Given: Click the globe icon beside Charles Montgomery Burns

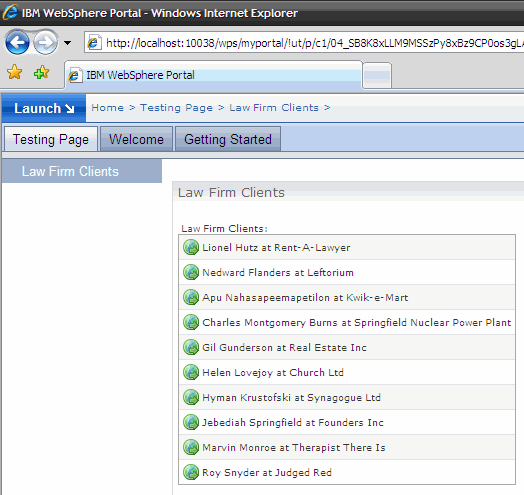Looking at the screenshot, I should 191,323.
